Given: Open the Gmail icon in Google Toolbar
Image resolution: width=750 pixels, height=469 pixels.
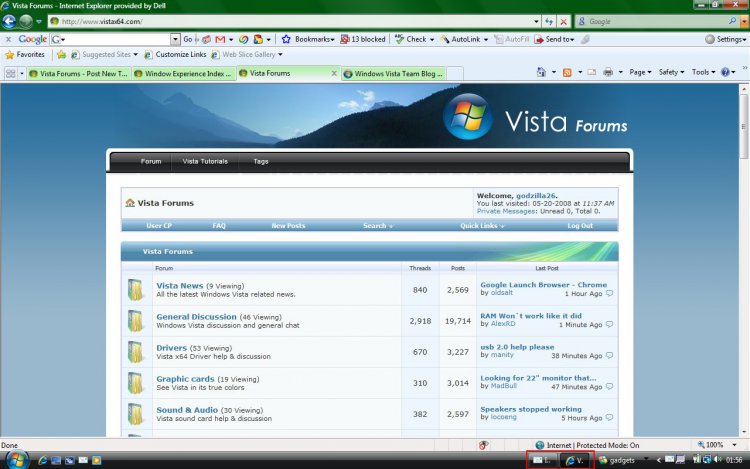Looking at the screenshot, I should (220, 39).
